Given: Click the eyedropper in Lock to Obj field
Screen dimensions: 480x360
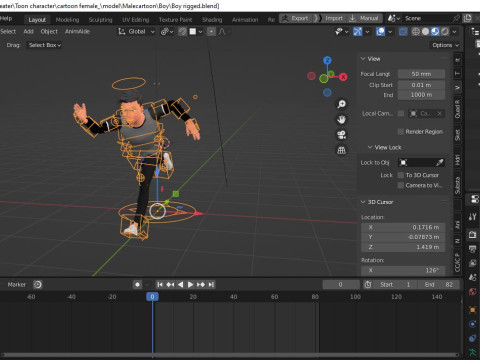Looking at the screenshot, I should (x=440, y=162).
